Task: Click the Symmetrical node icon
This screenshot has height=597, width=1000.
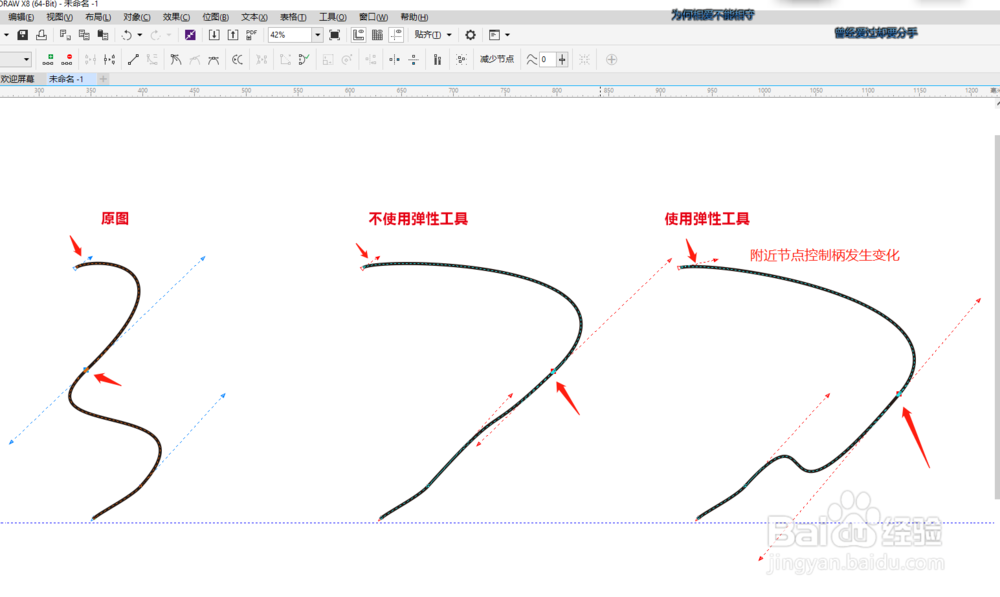Action: click(213, 59)
